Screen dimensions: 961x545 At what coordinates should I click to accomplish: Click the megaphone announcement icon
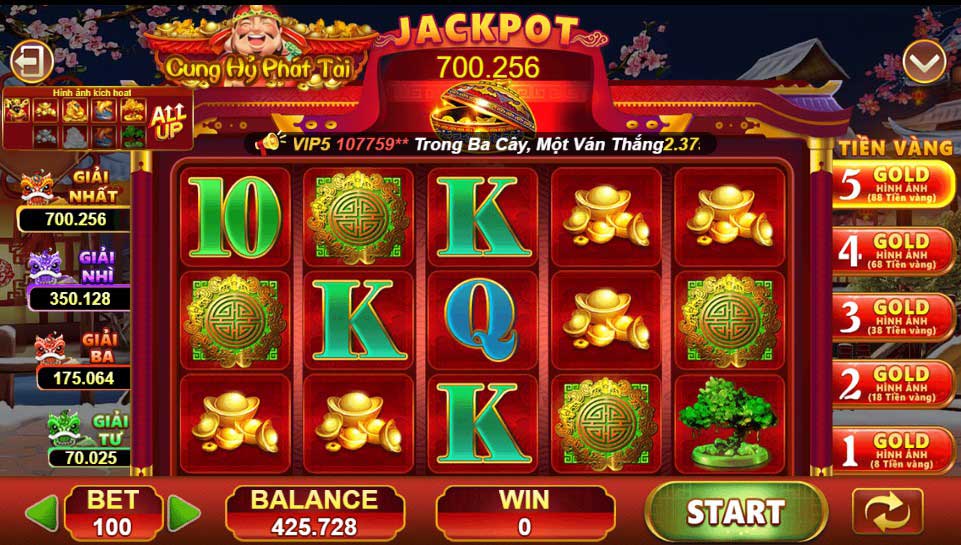pyautogui.click(x=270, y=143)
